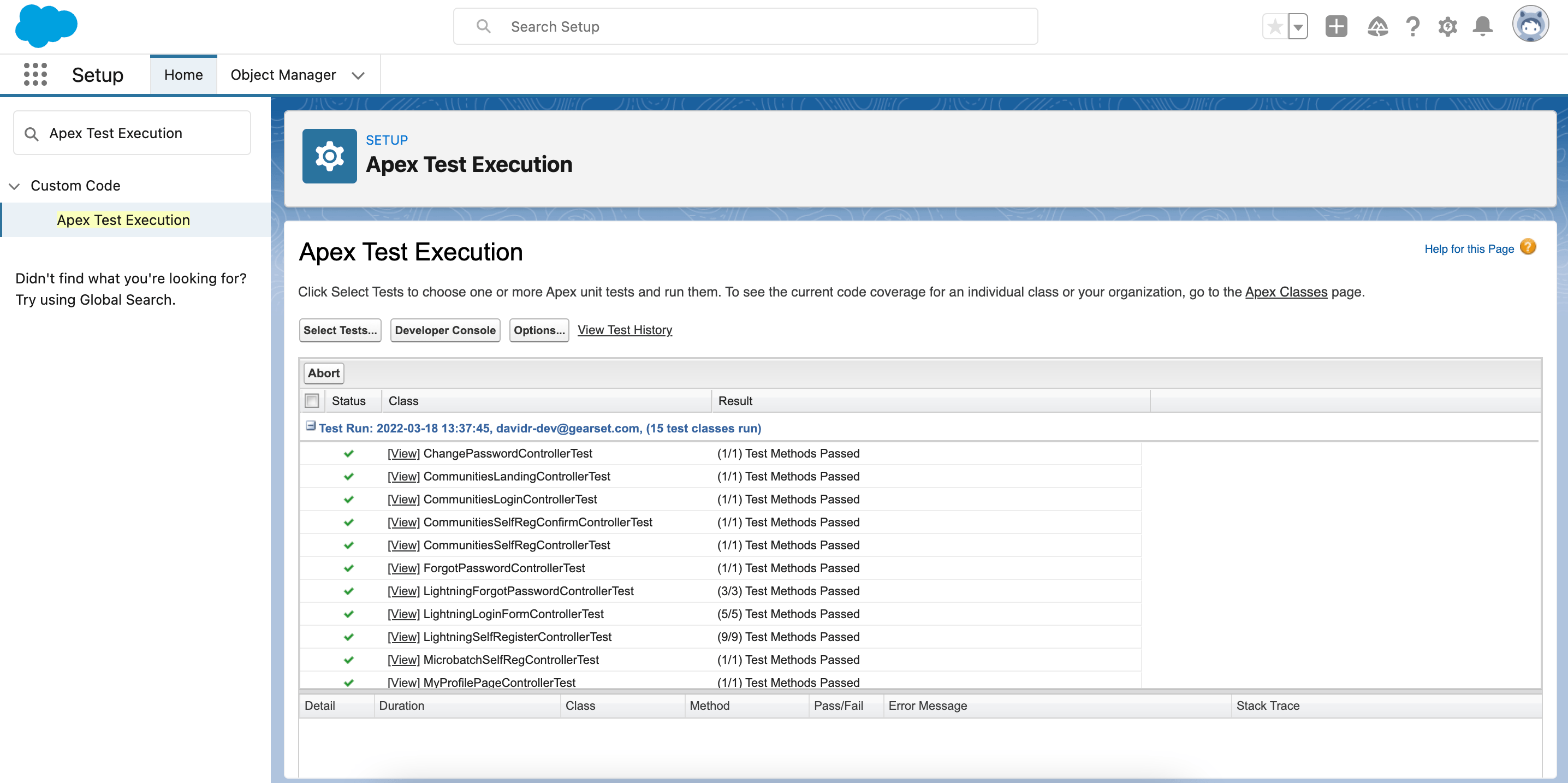The width and height of the screenshot is (1568, 783).
Task: Select Apex Test Execution in sidebar
Action: (x=123, y=220)
